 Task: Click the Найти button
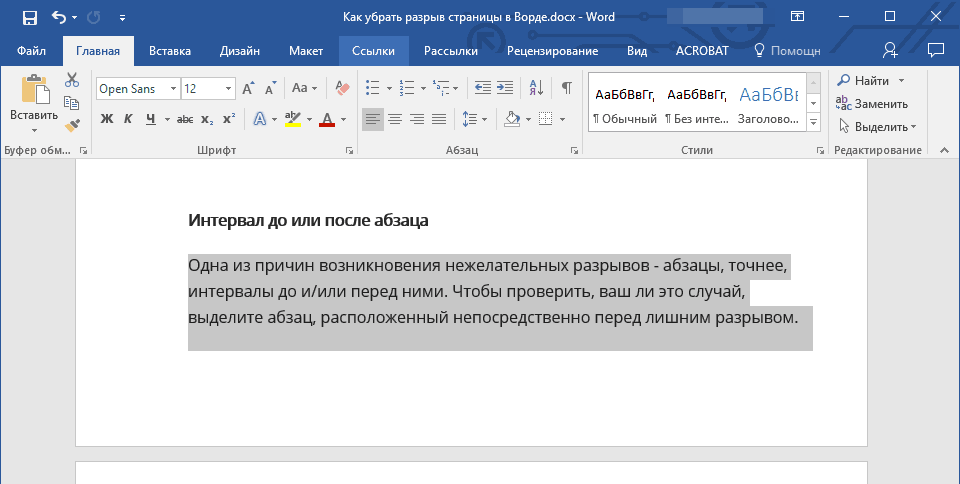(871, 80)
